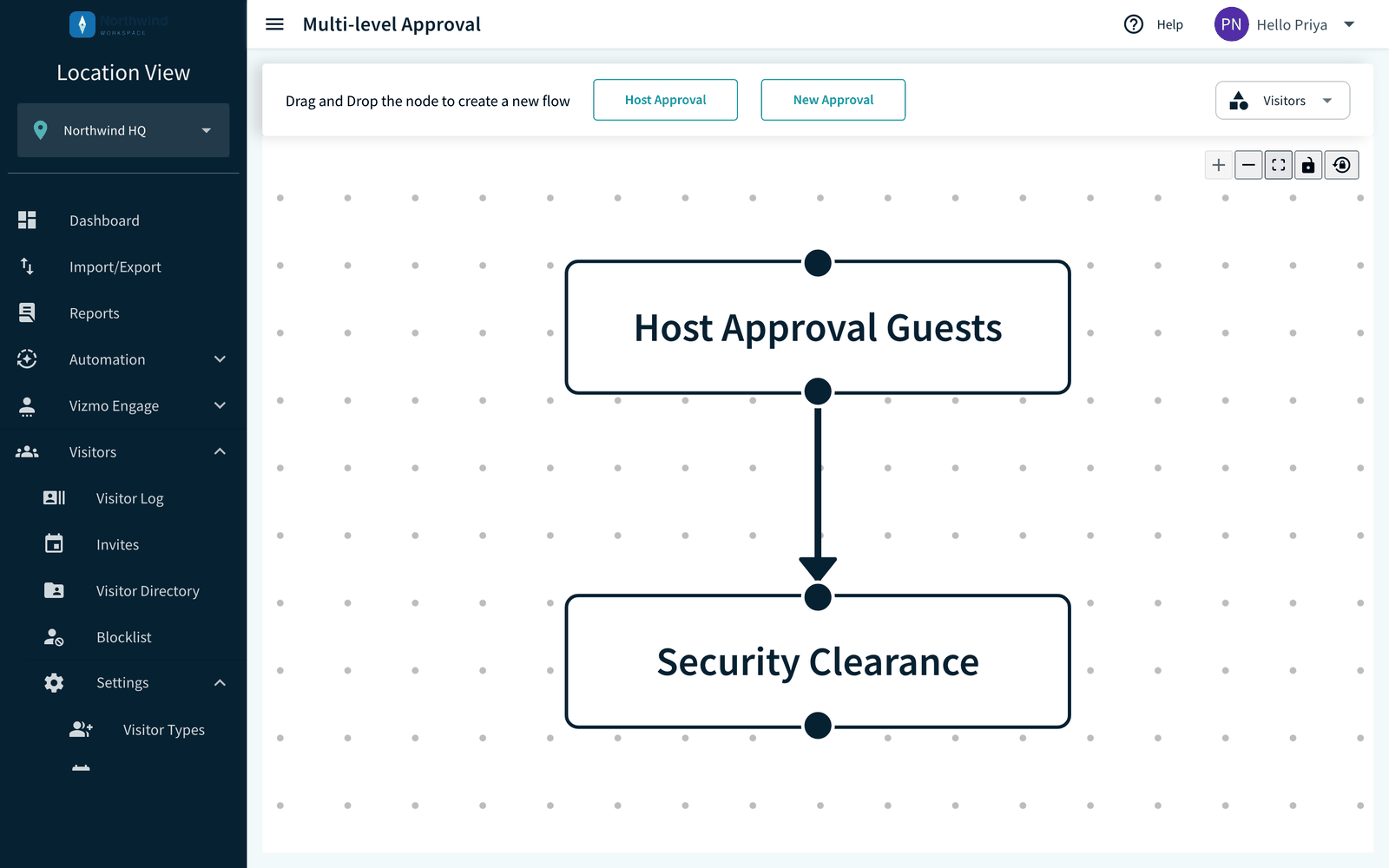Toggle the canvas lock control
1389x868 pixels.
1308,165
